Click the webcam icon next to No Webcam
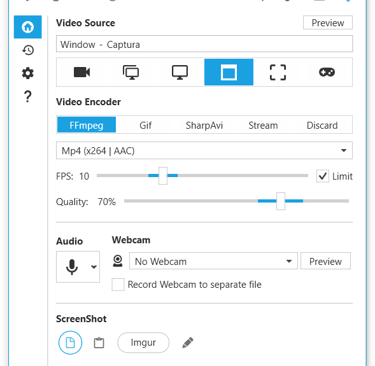The image size is (375, 366). click(118, 261)
